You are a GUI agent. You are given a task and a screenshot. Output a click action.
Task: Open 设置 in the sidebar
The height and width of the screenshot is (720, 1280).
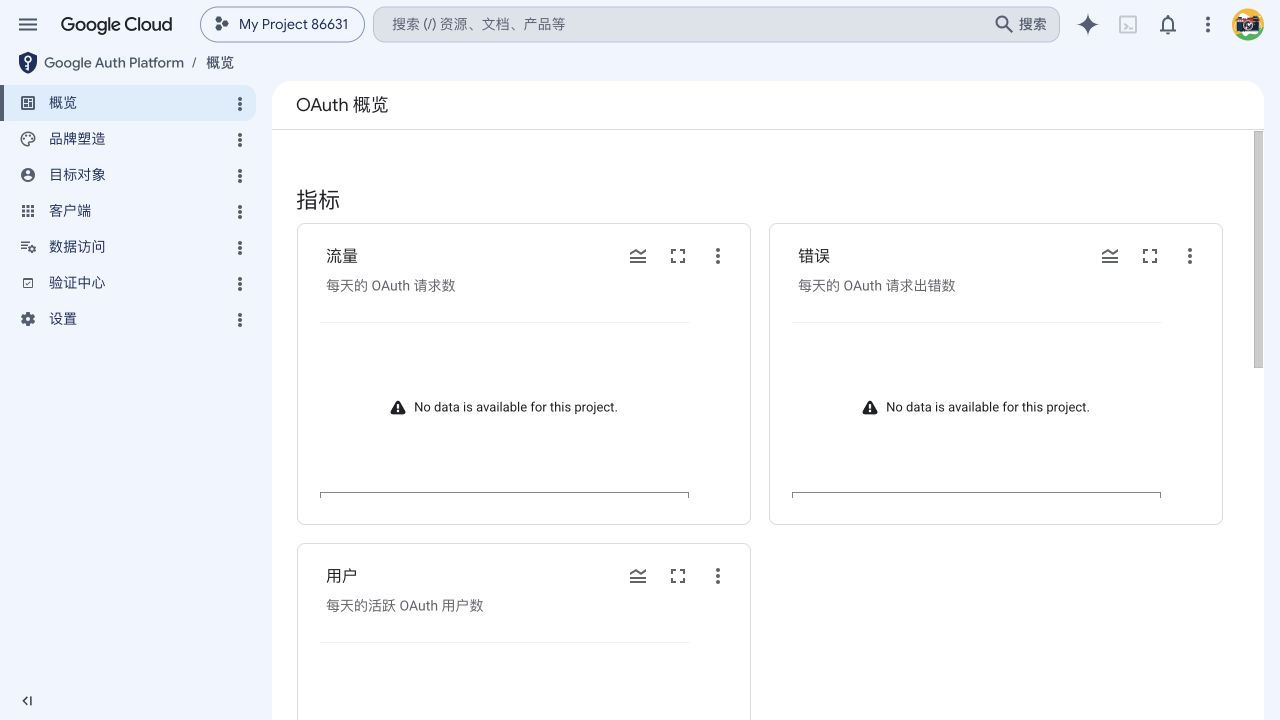pos(128,319)
